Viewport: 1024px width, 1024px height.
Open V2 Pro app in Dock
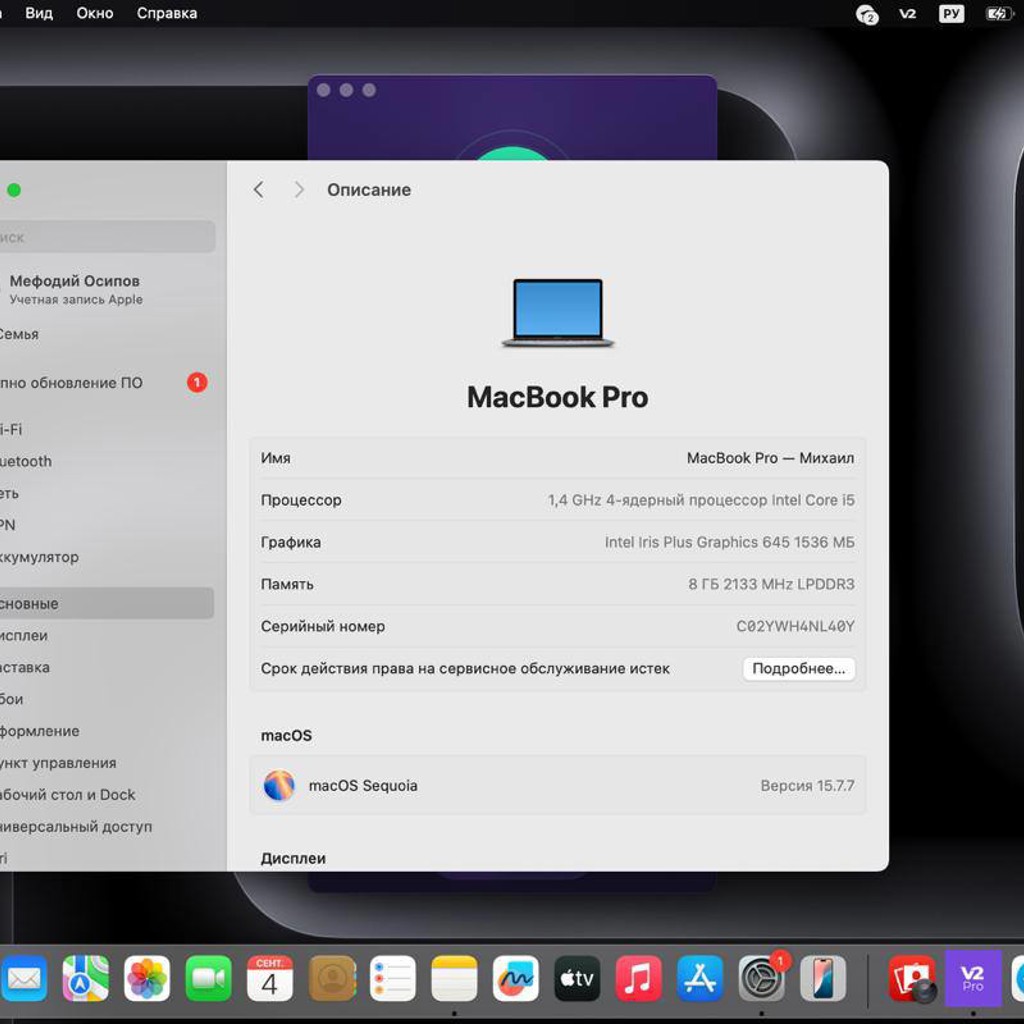(x=973, y=978)
